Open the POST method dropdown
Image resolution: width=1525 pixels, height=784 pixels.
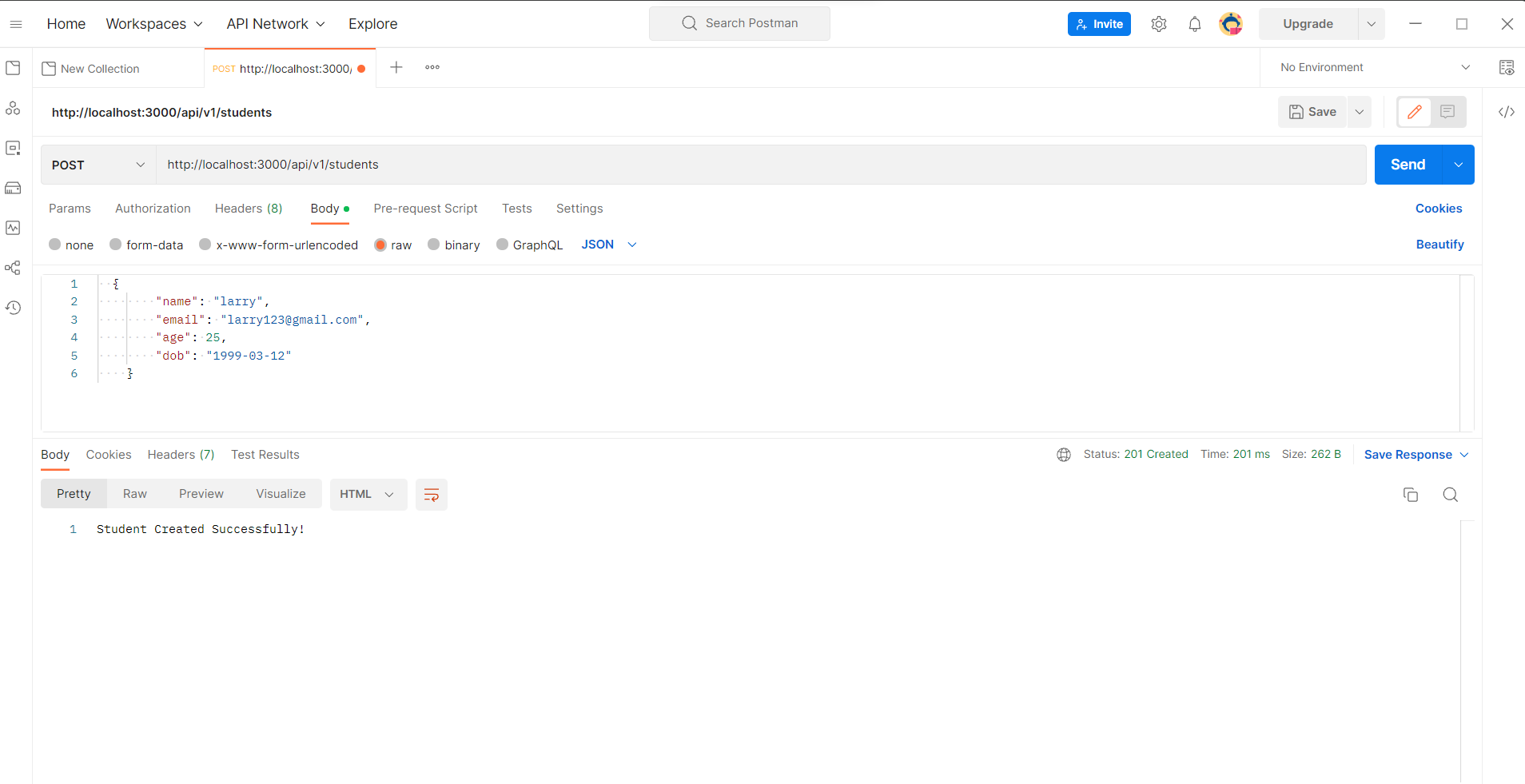pyautogui.click(x=98, y=165)
